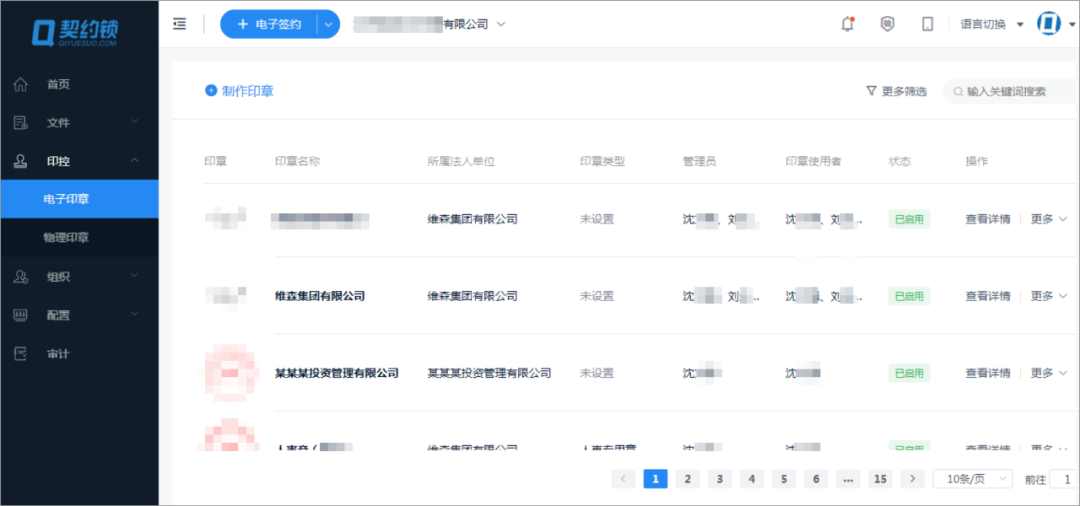Click the home icon beside 首页
The width and height of the screenshot is (1080, 506).
(21, 85)
